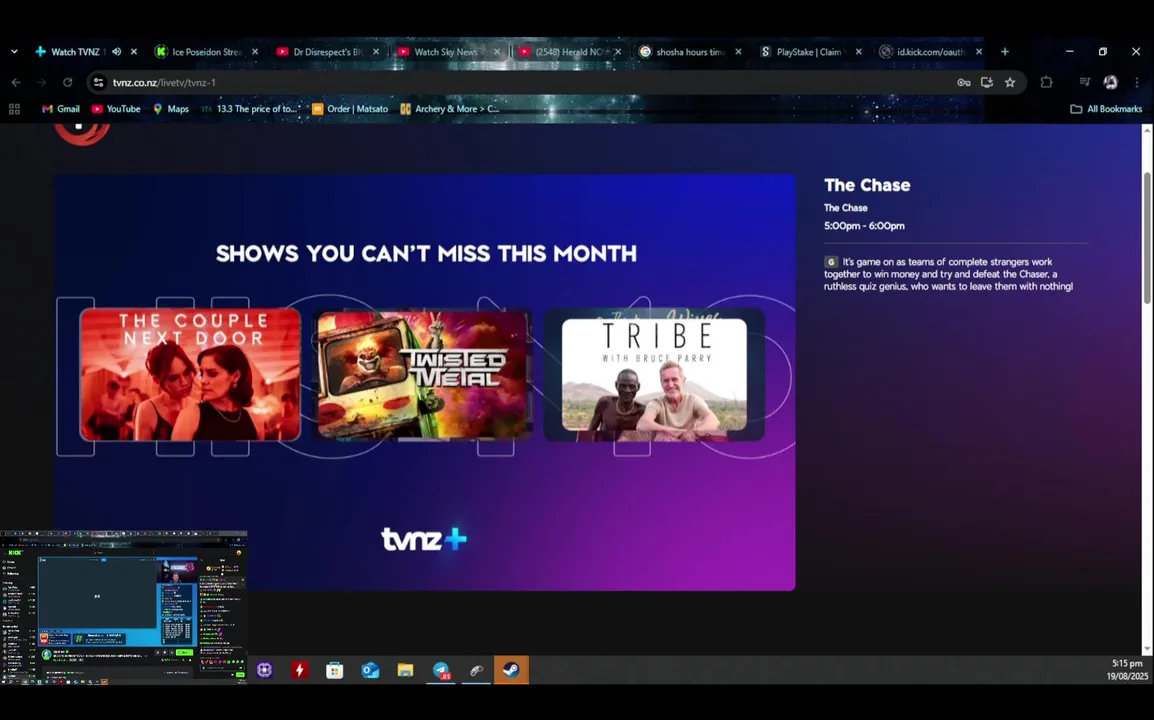1154x720 pixels.
Task: Switch to the Watch Sky News tab
Action: click(x=448, y=52)
